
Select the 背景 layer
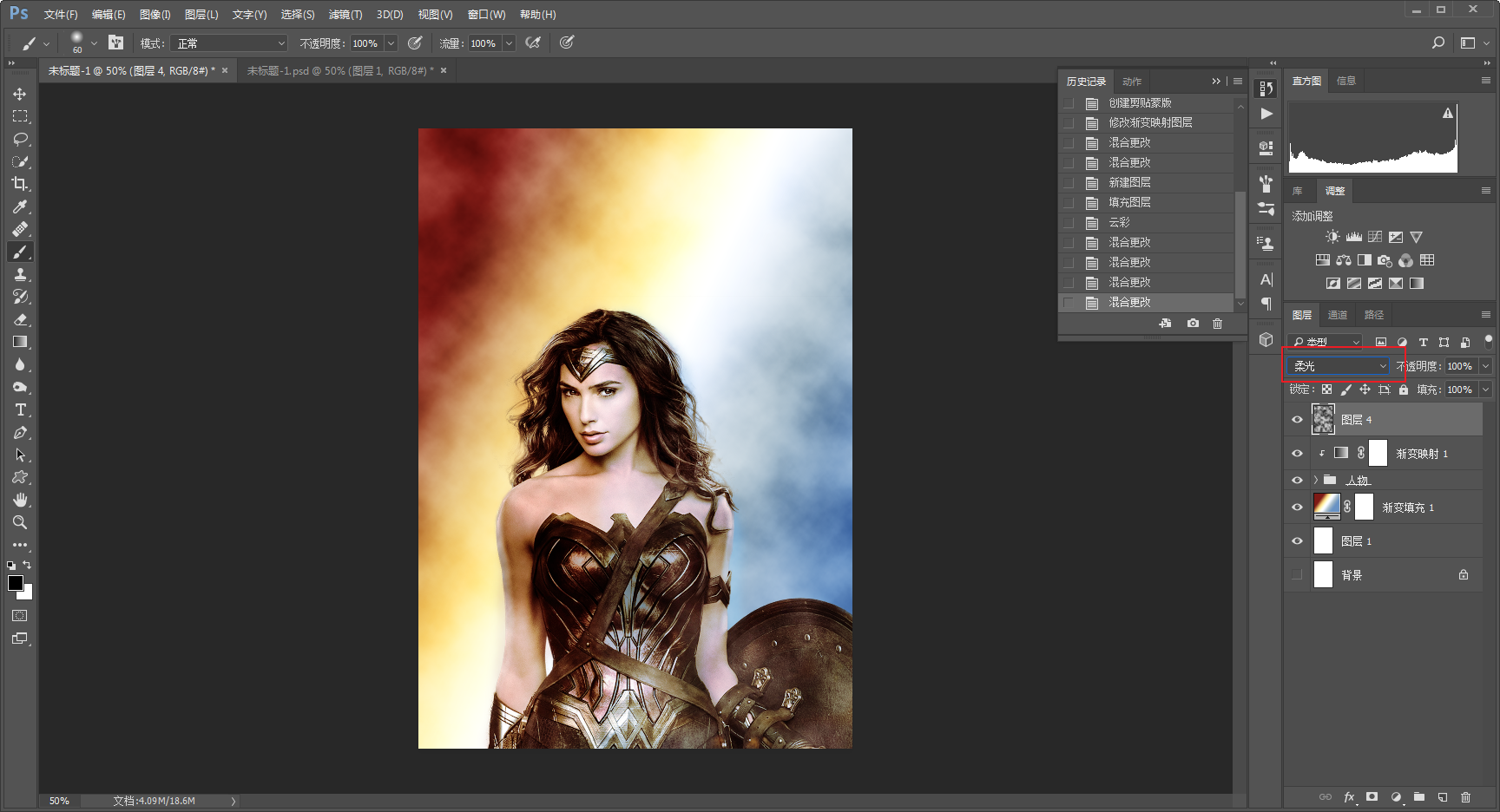click(1384, 575)
